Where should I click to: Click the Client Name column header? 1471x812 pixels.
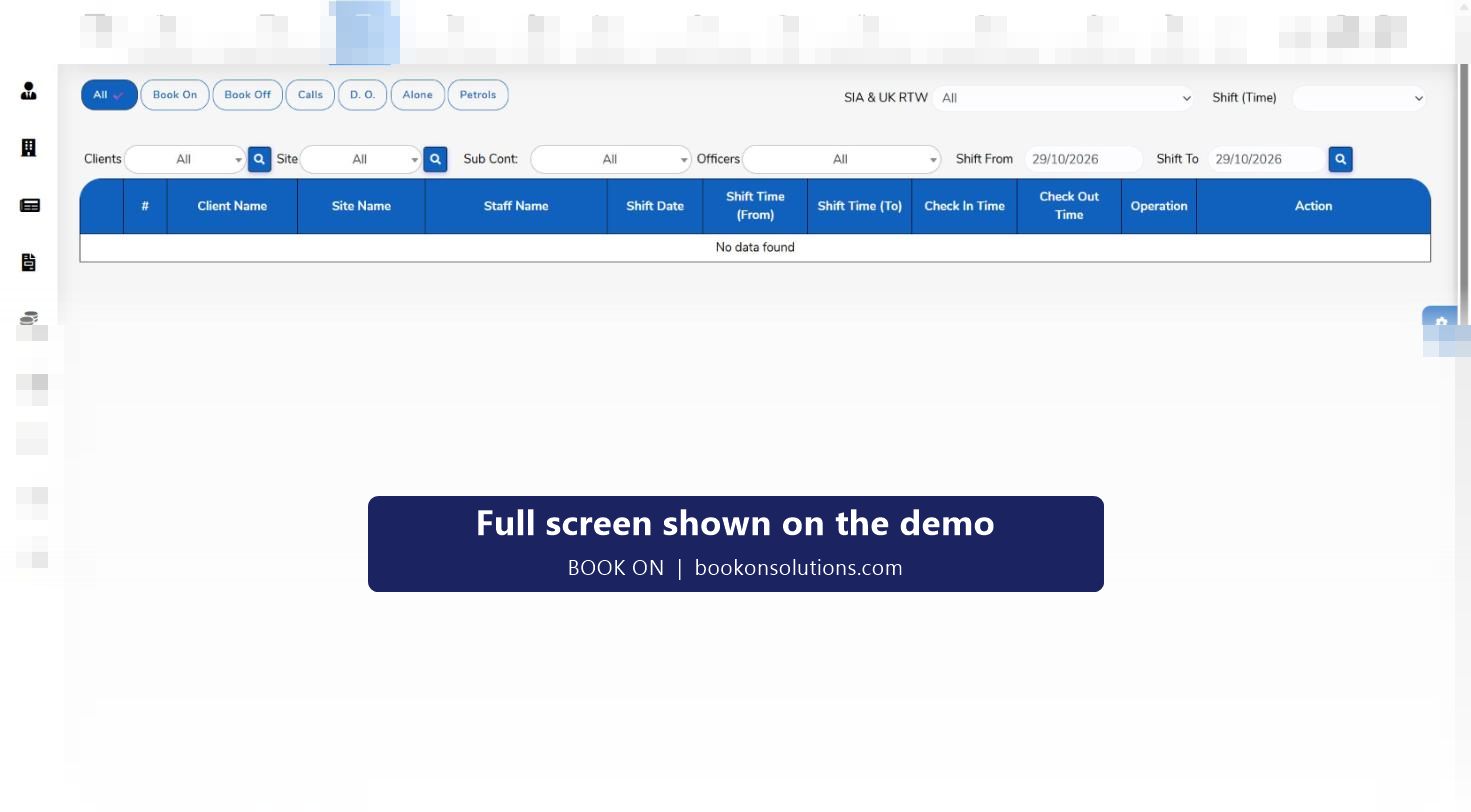tap(232, 206)
